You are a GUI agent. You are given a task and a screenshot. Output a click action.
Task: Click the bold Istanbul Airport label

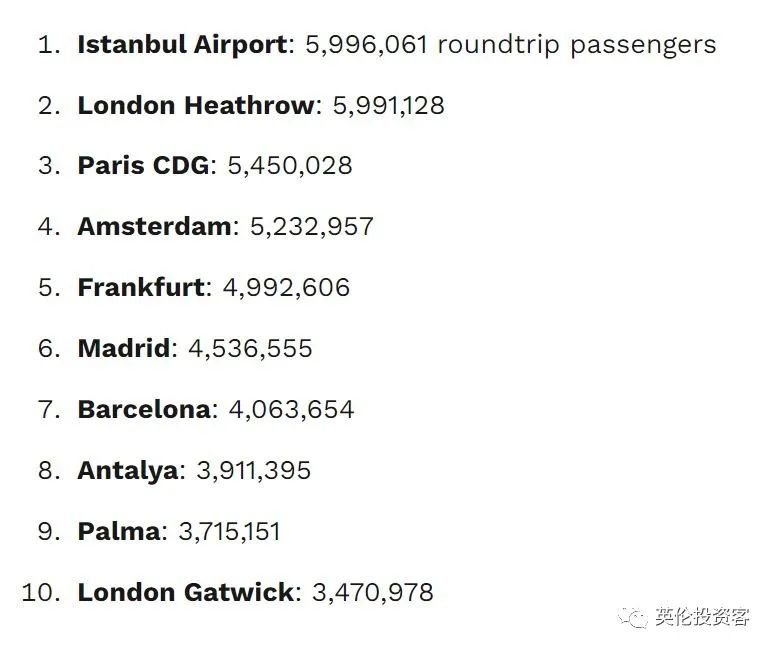click(182, 45)
